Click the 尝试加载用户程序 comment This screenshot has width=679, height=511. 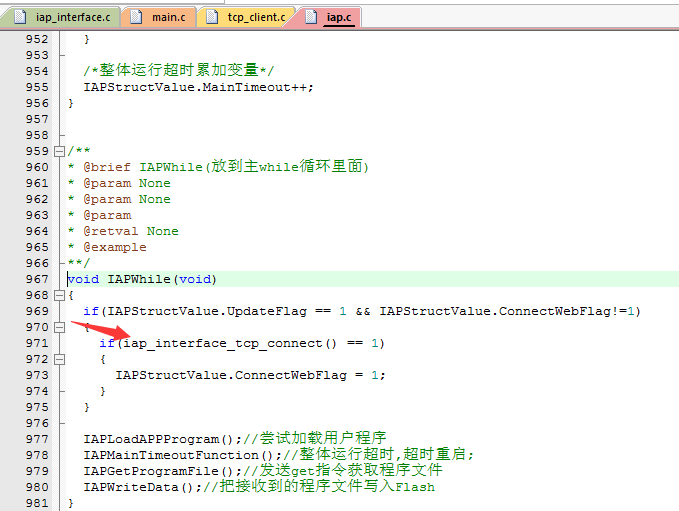tap(315, 438)
